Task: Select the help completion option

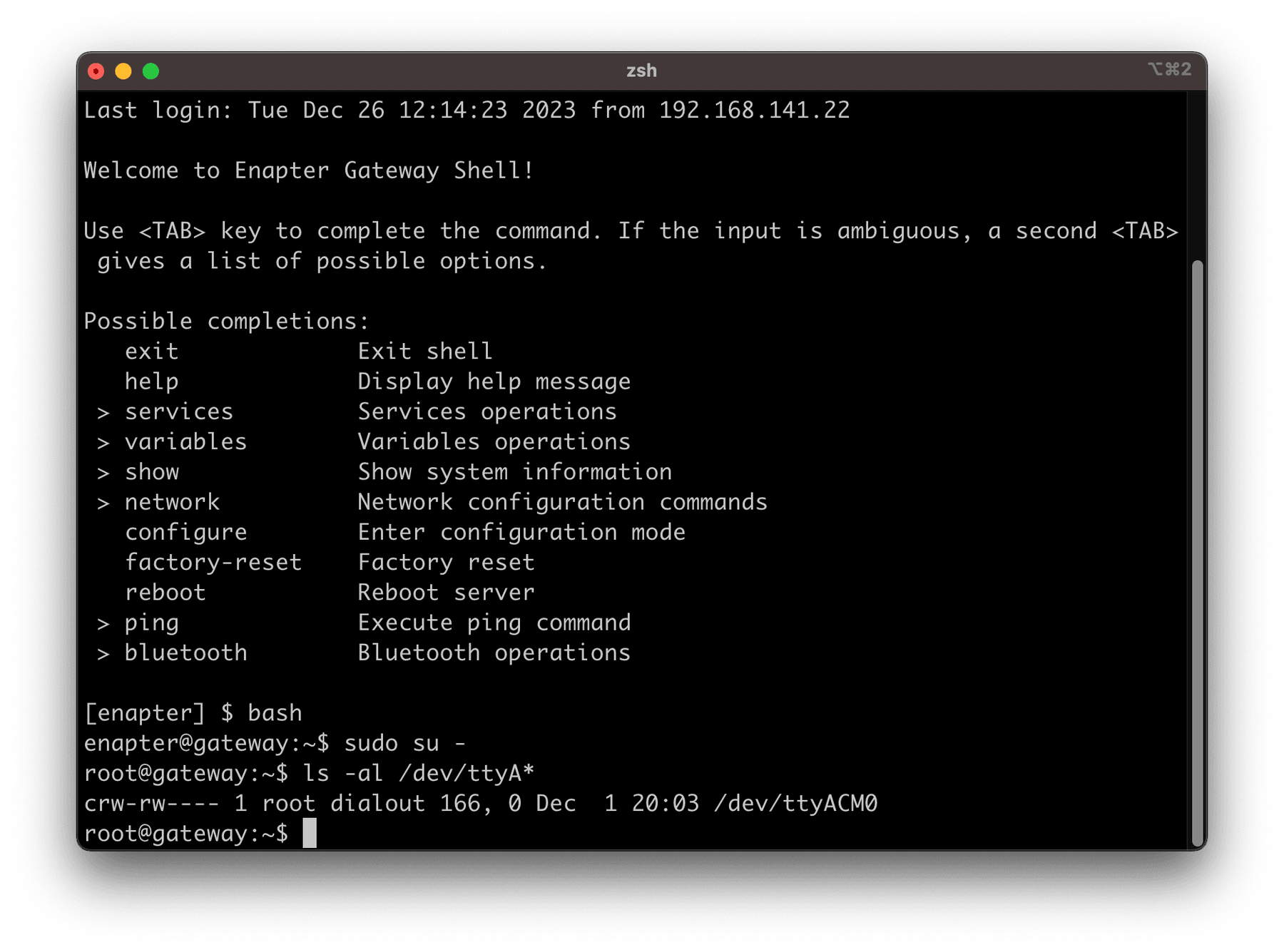Action: coord(151,381)
